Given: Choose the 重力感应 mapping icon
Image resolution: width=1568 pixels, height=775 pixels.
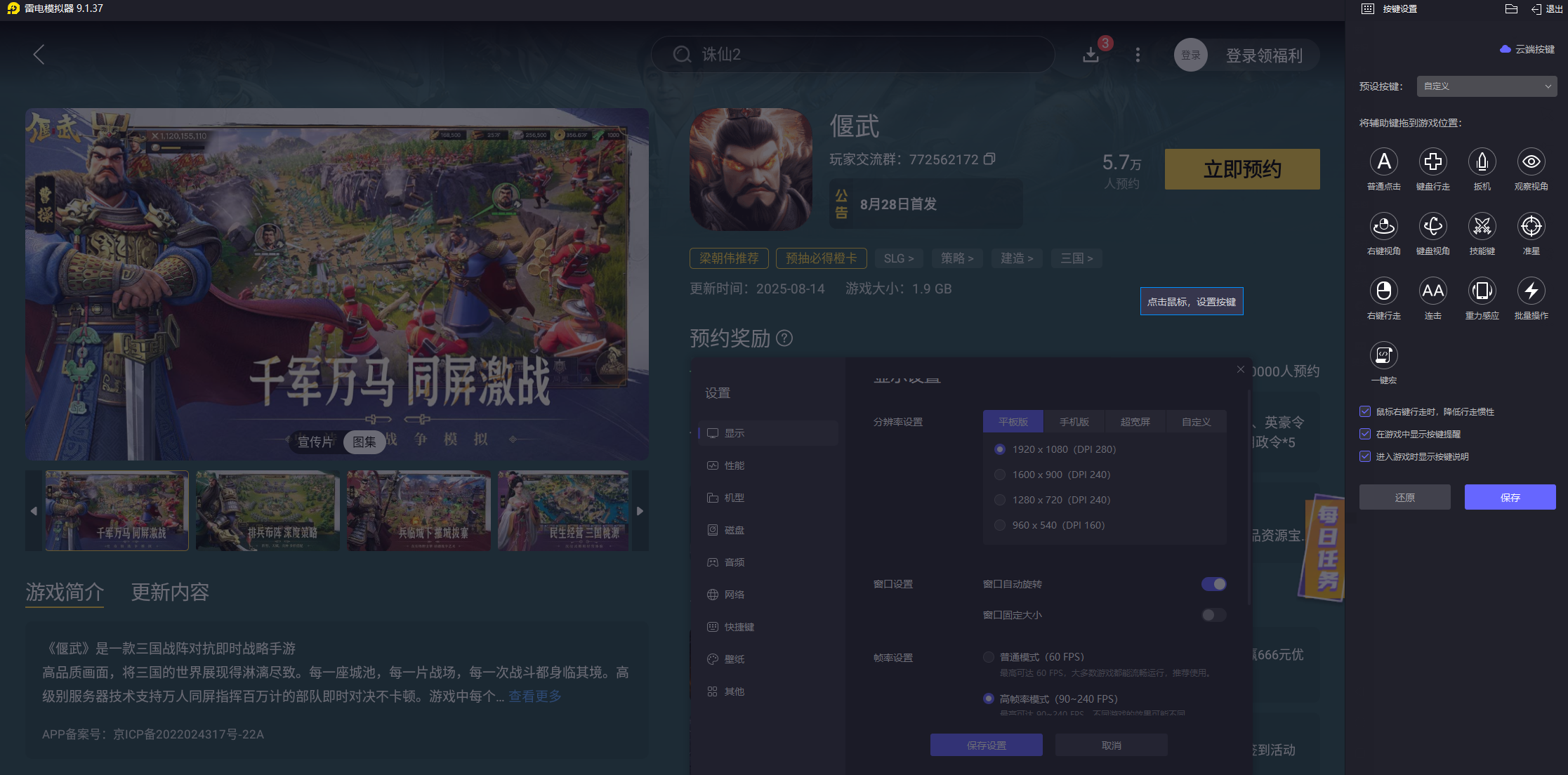Looking at the screenshot, I should tap(1482, 292).
